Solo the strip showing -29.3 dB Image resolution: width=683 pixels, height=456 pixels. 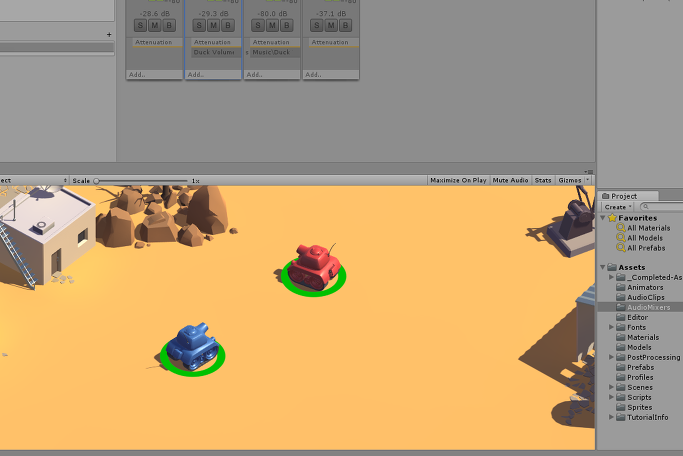coord(199,26)
